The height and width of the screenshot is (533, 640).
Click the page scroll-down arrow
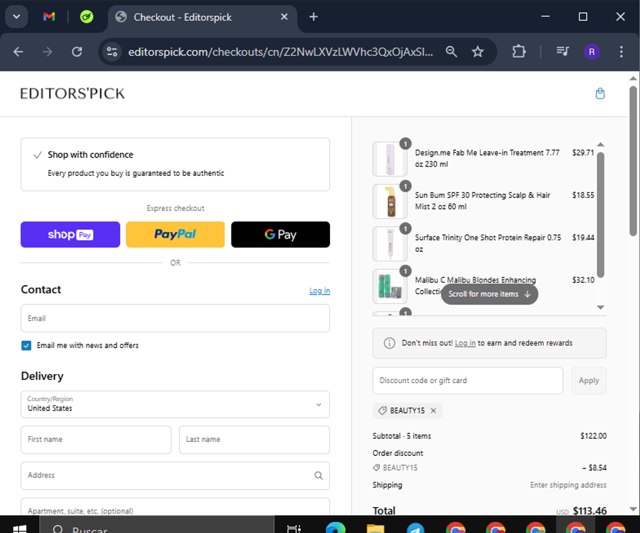pos(633,509)
